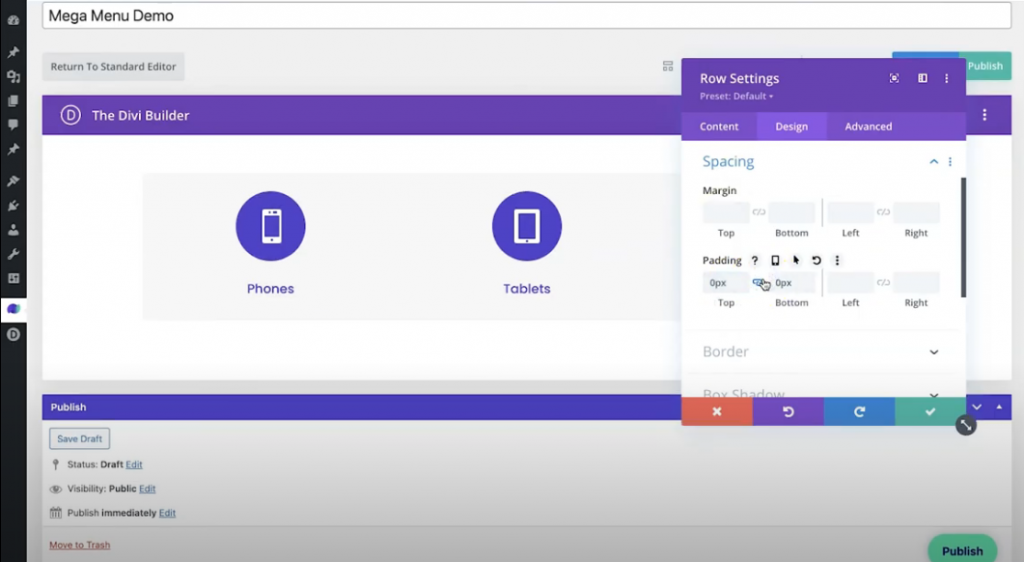The image size is (1024, 562).
Task: Open the Preset: Default dropdown
Action: [736, 96]
